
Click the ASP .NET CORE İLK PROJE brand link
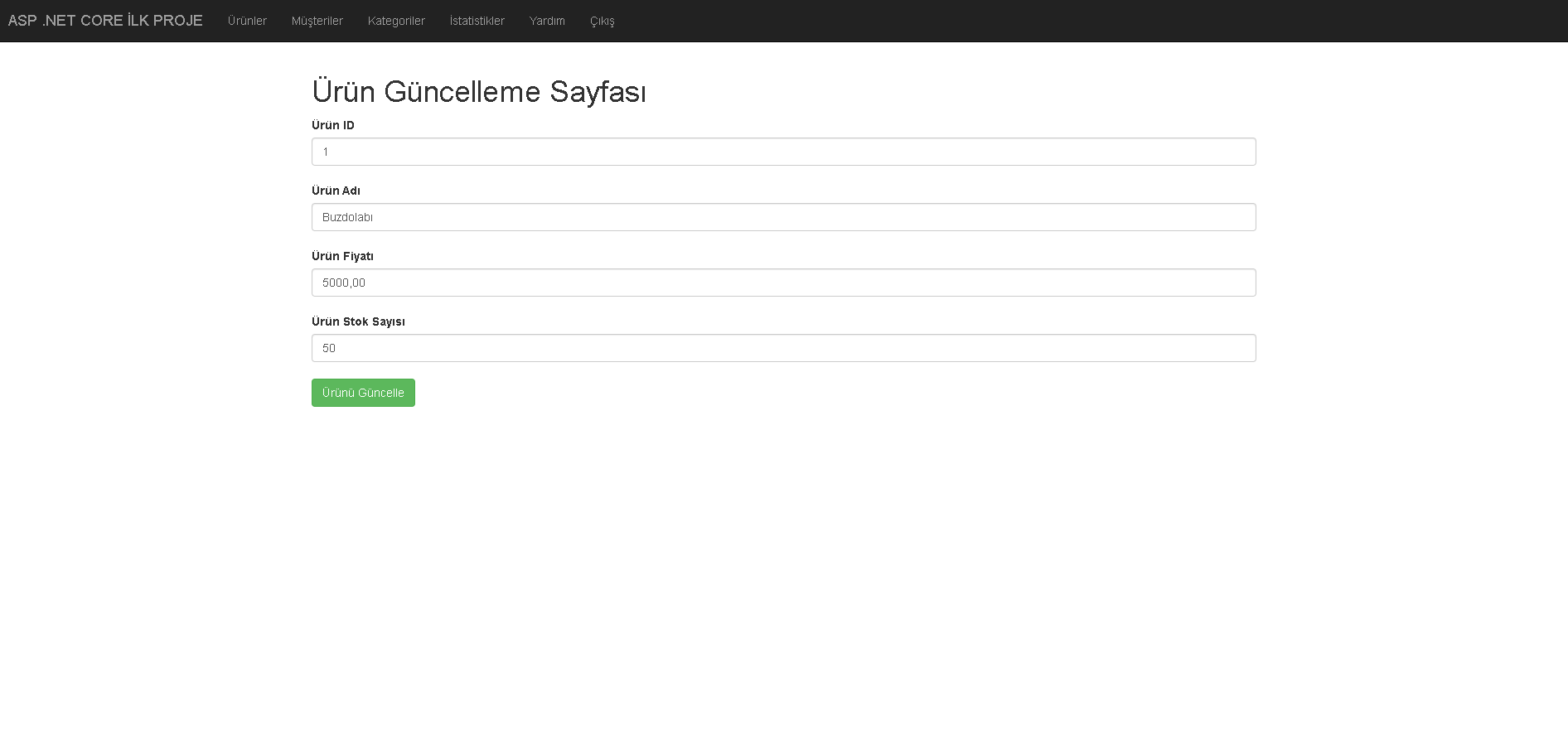104,21
